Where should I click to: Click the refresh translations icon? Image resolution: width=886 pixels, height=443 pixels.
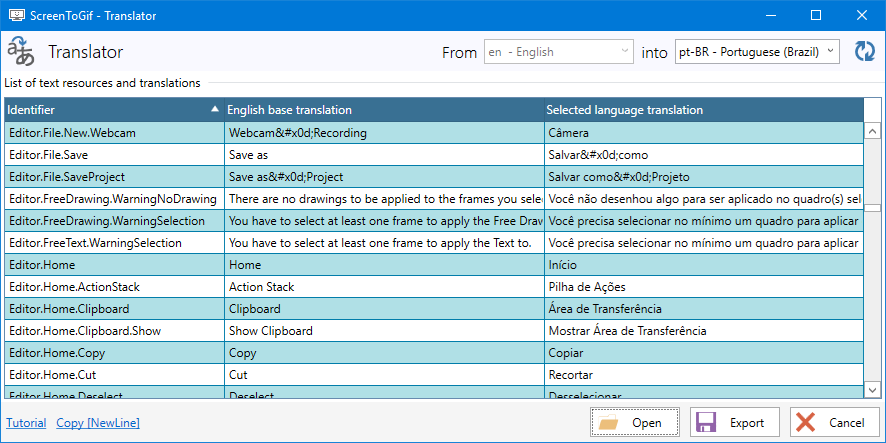pyautogui.click(x=864, y=51)
